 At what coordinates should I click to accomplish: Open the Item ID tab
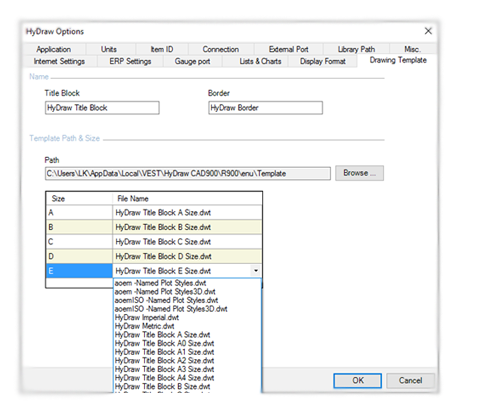point(162,49)
